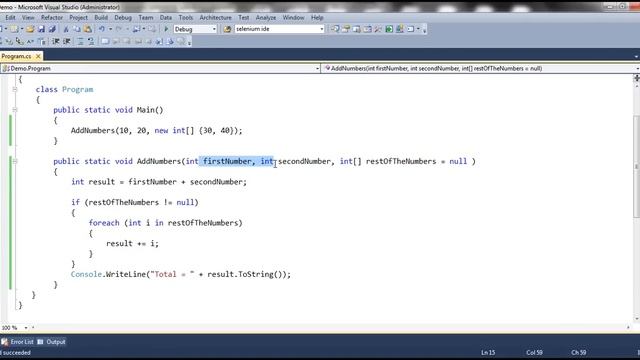Click 'secondNumber' in the method signature
The image size is (640, 360).
click(304, 161)
